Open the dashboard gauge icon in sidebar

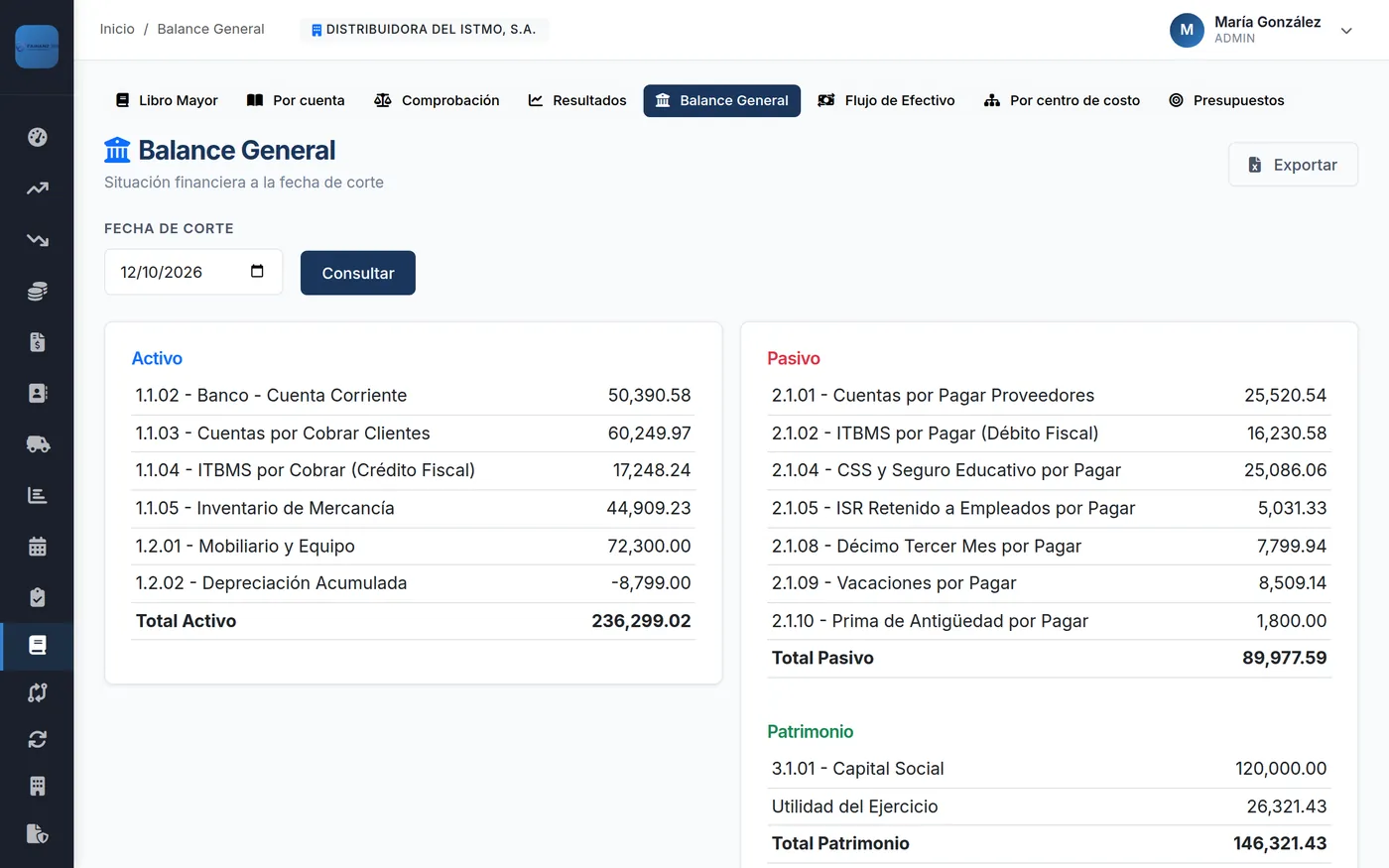pos(37,137)
